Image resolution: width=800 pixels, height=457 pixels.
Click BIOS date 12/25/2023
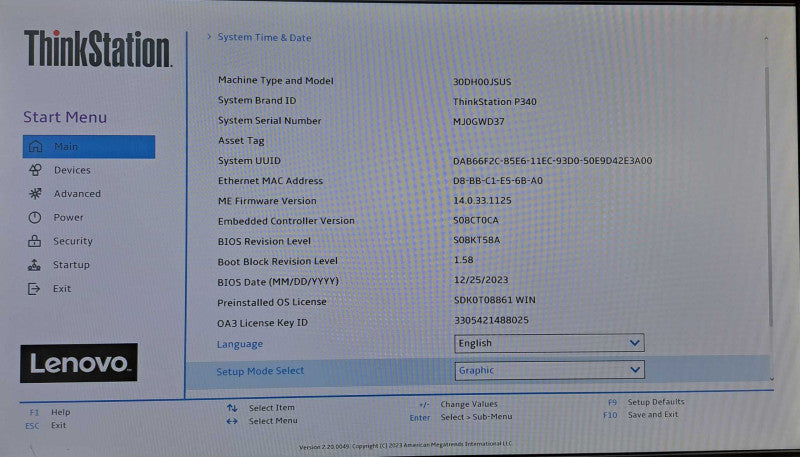coord(481,280)
